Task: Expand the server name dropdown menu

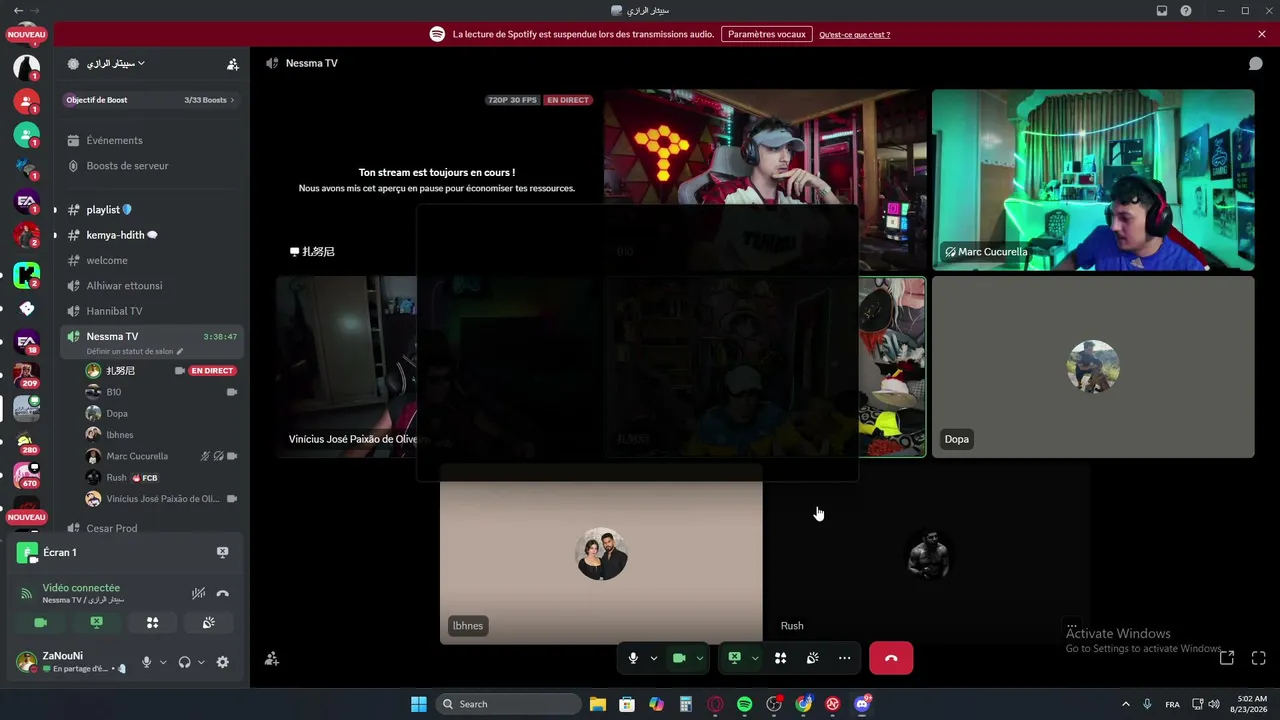Action: (115, 63)
